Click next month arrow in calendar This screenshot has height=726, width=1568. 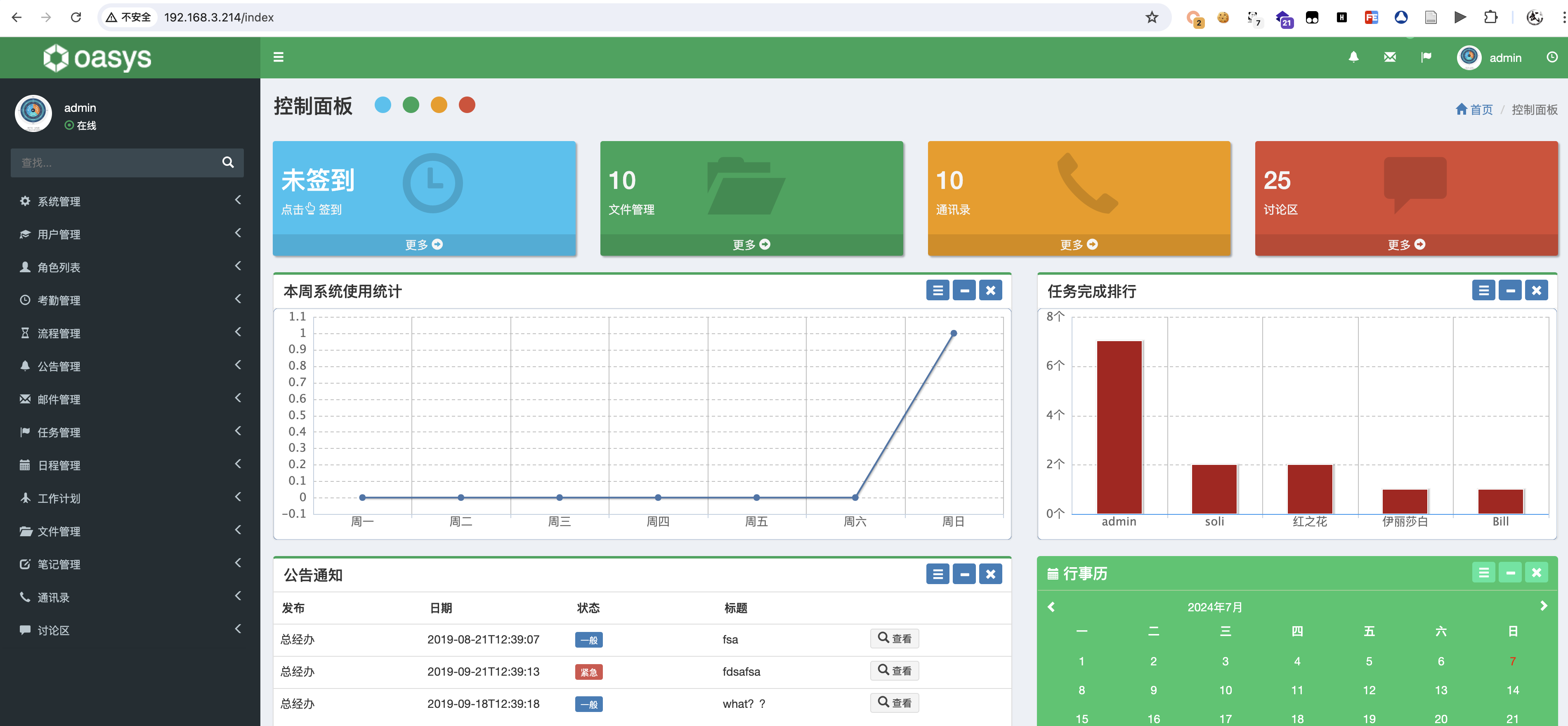tap(1543, 606)
